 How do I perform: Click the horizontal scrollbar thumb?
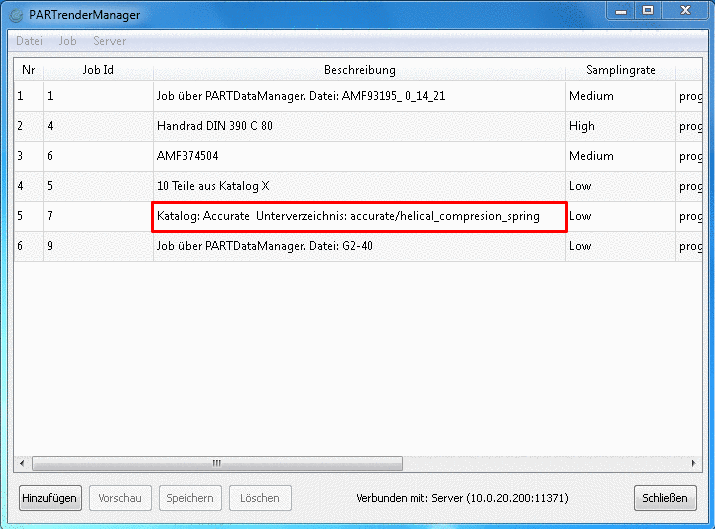[217, 463]
